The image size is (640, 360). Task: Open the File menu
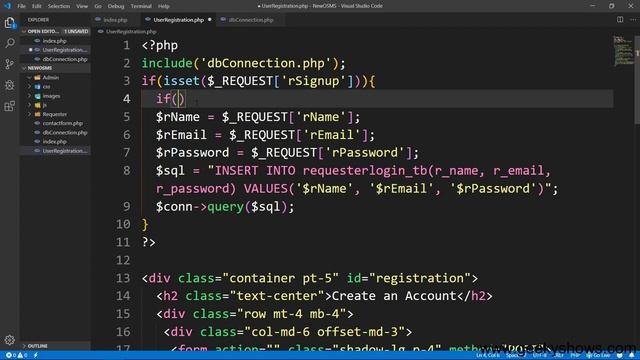coord(21,6)
